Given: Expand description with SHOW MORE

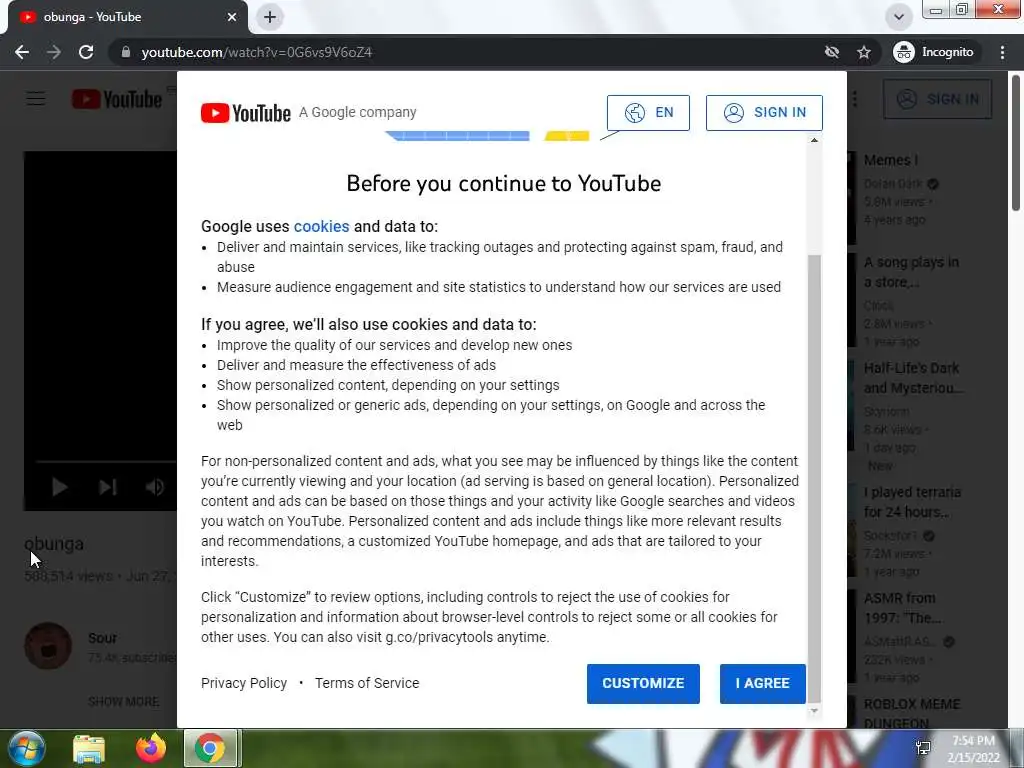Looking at the screenshot, I should [123, 701].
